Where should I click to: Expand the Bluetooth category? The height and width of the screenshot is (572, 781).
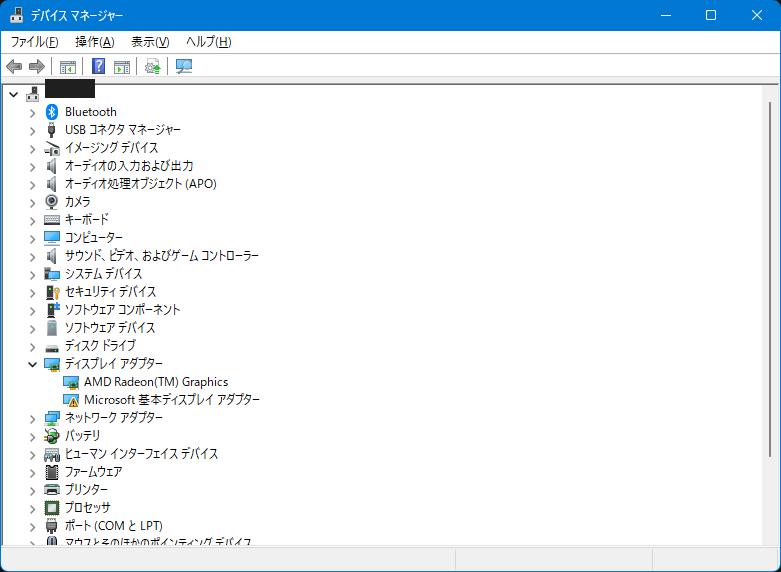pos(32,113)
